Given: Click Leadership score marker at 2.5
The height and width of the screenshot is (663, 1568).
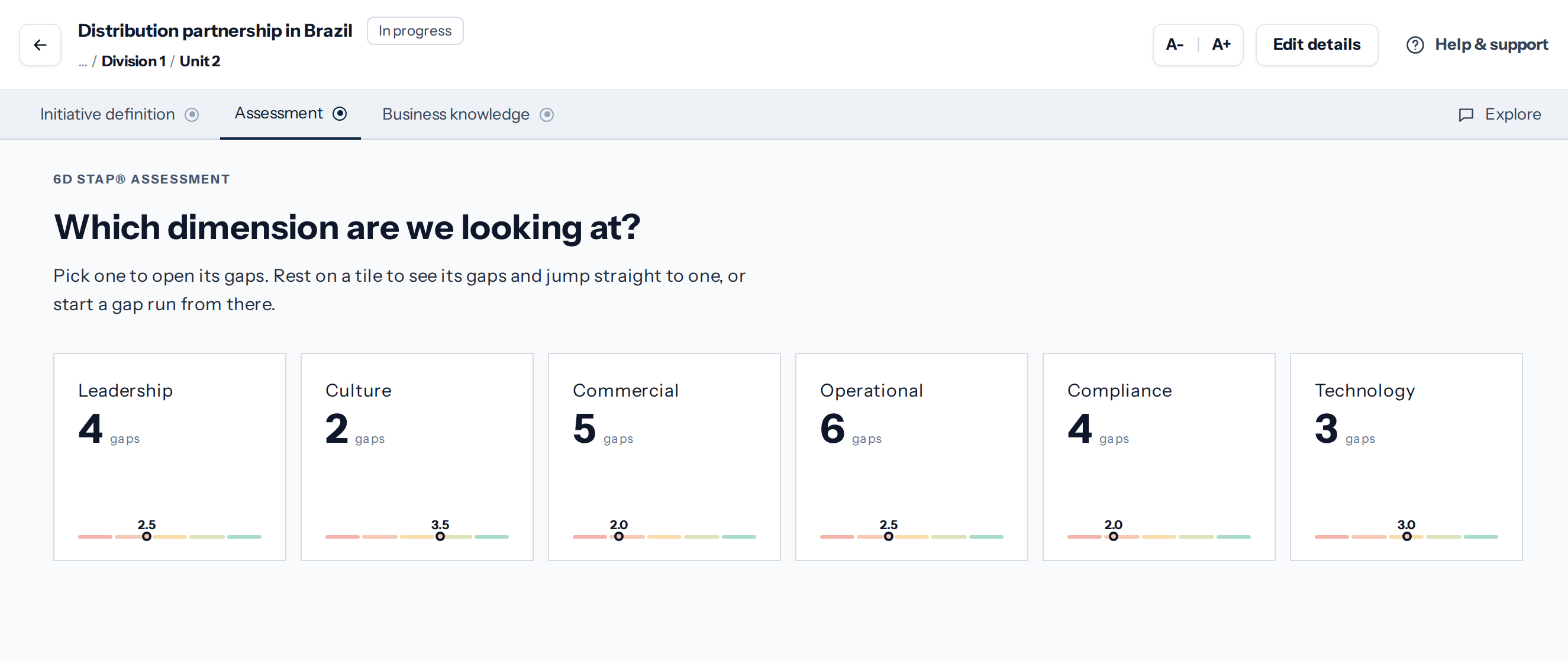Looking at the screenshot, I should 147,538.
